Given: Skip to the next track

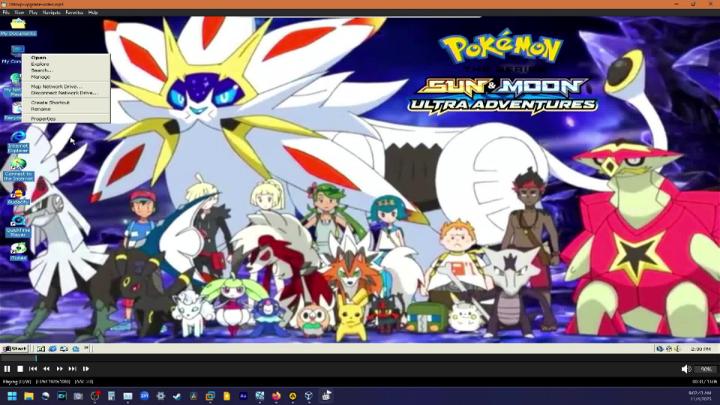Looking at the screenshot, I should pos(72,369).
